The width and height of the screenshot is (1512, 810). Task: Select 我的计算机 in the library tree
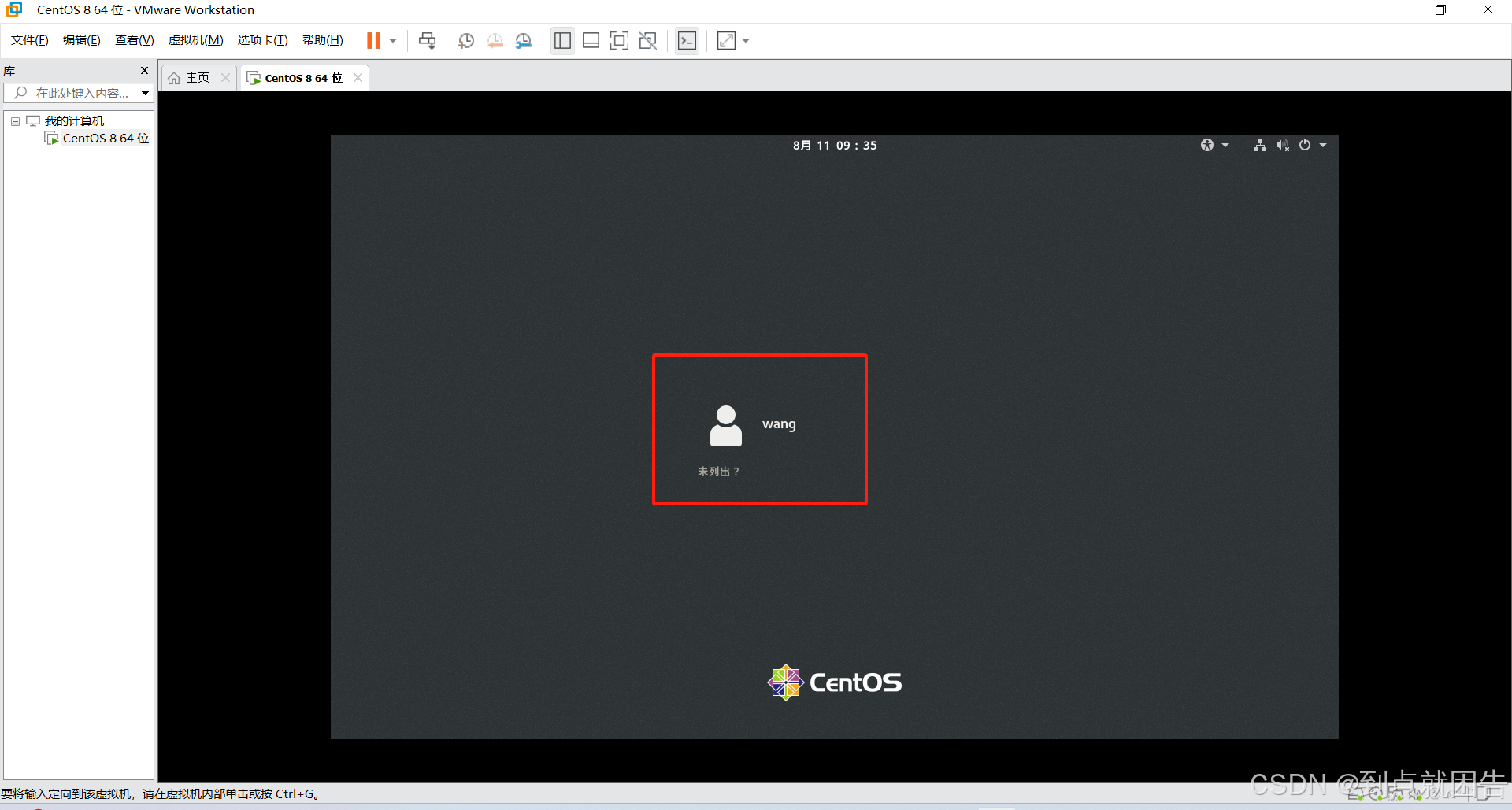74,120
